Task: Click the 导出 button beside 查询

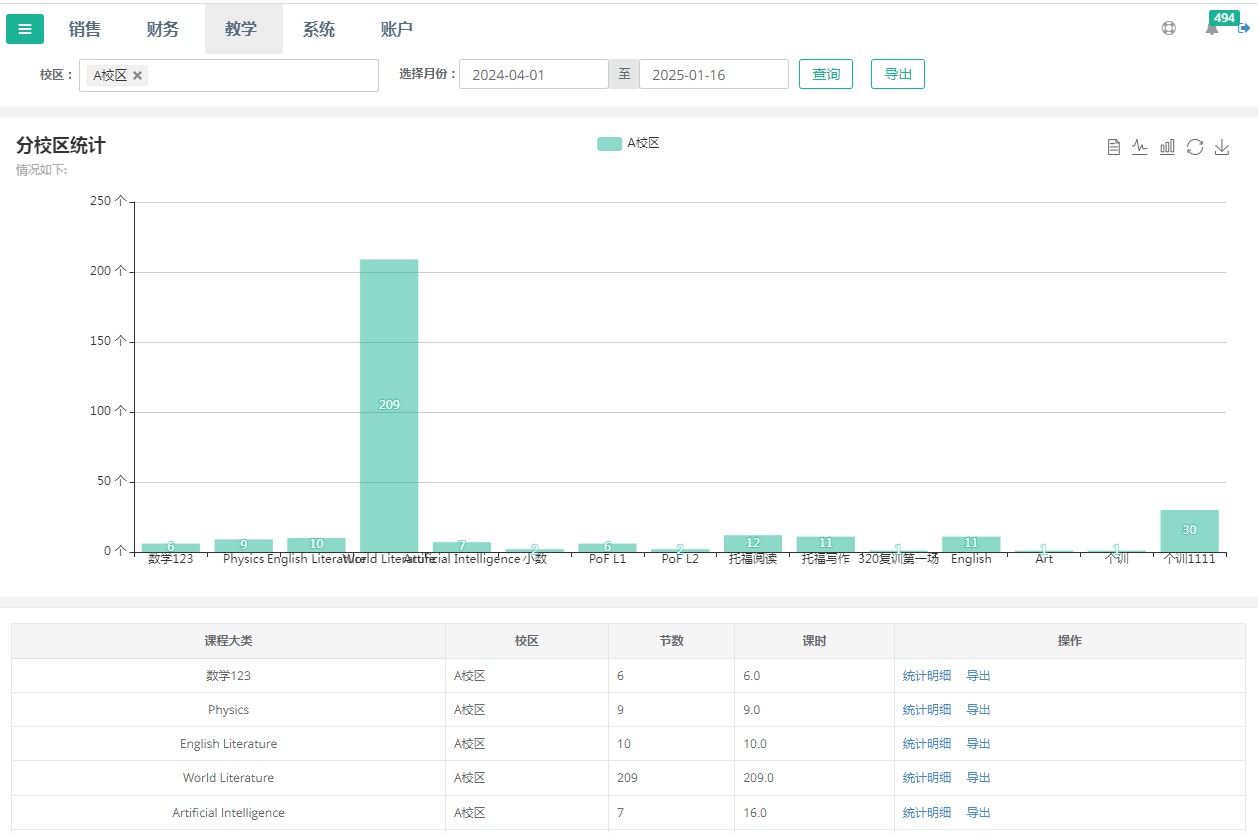Action: click(x=898, y=74)
